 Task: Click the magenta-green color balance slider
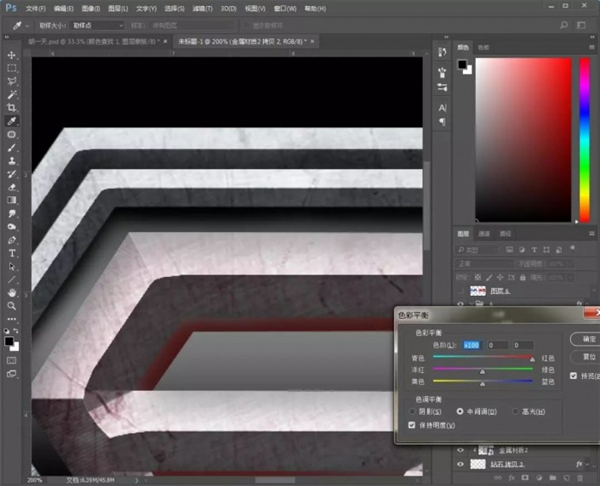[483, 368]
